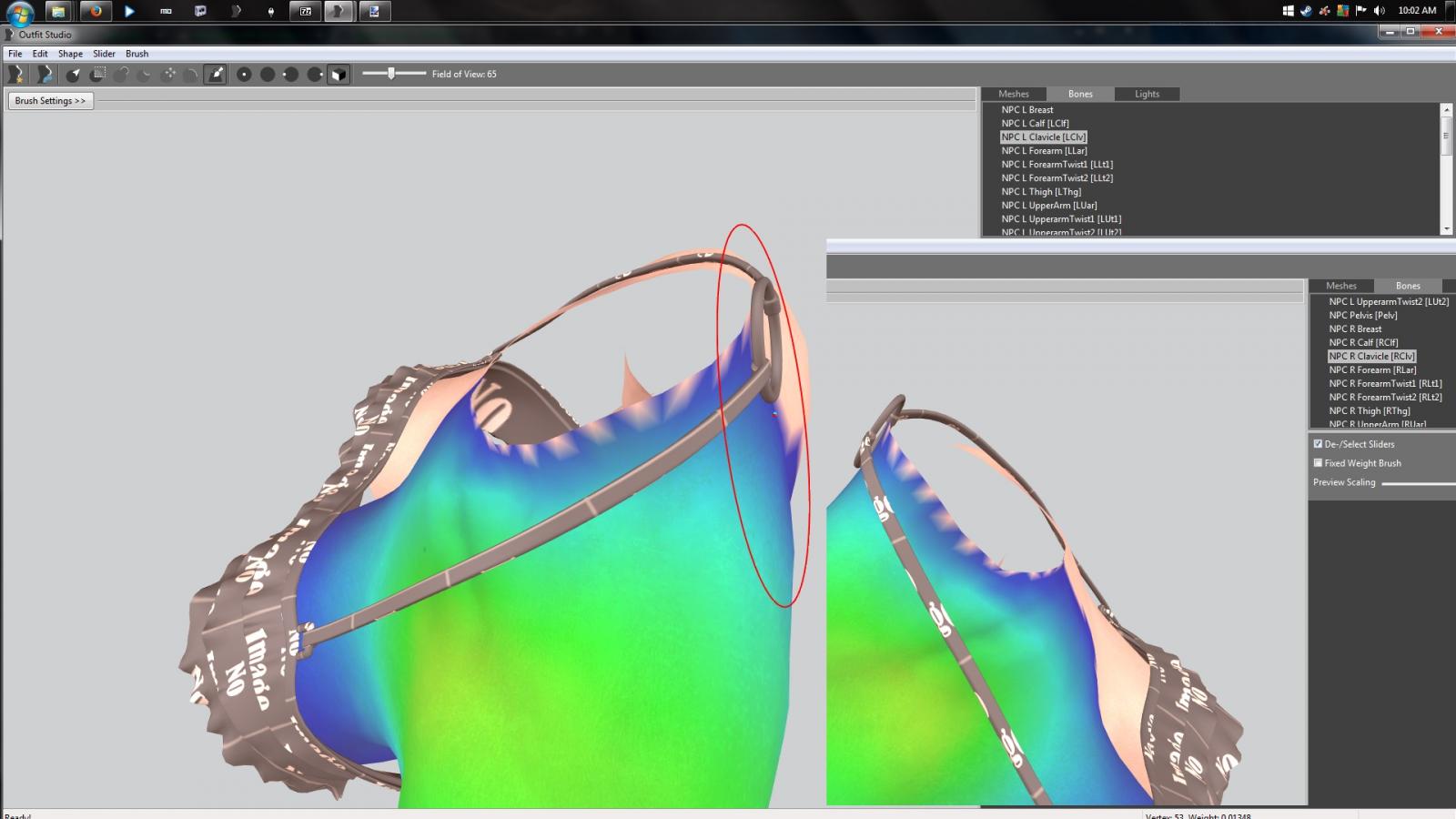The height and width of the screenshot is (819, 1456).
Task: Switch to the Lights tab
Action: point(1147,94)
